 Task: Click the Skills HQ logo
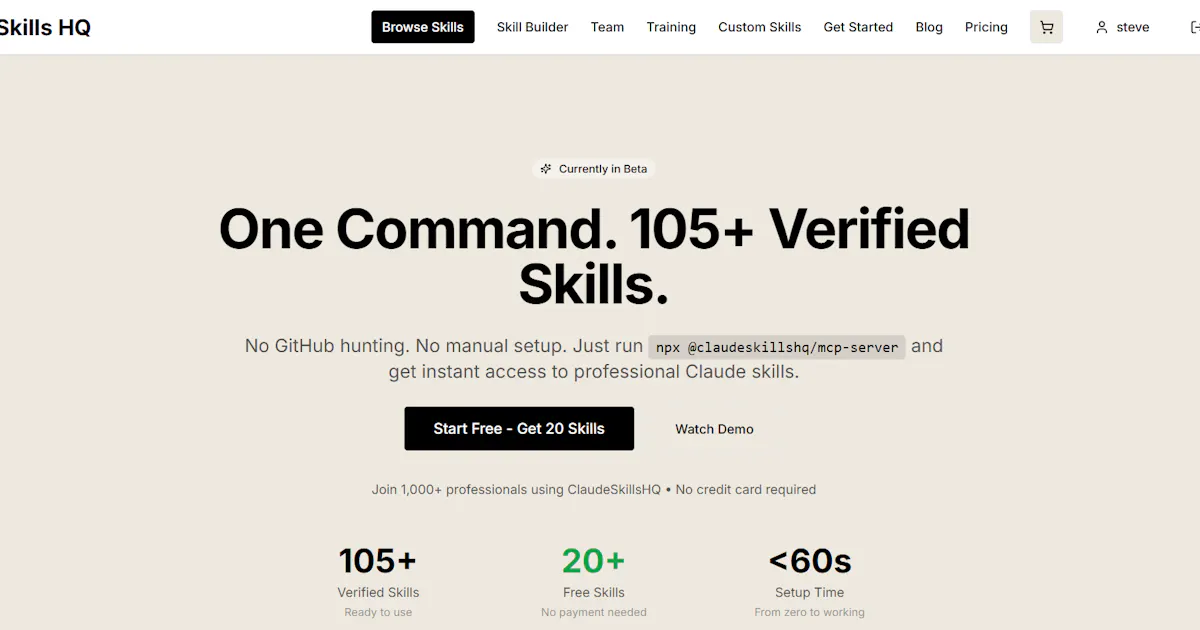(44, 27)
